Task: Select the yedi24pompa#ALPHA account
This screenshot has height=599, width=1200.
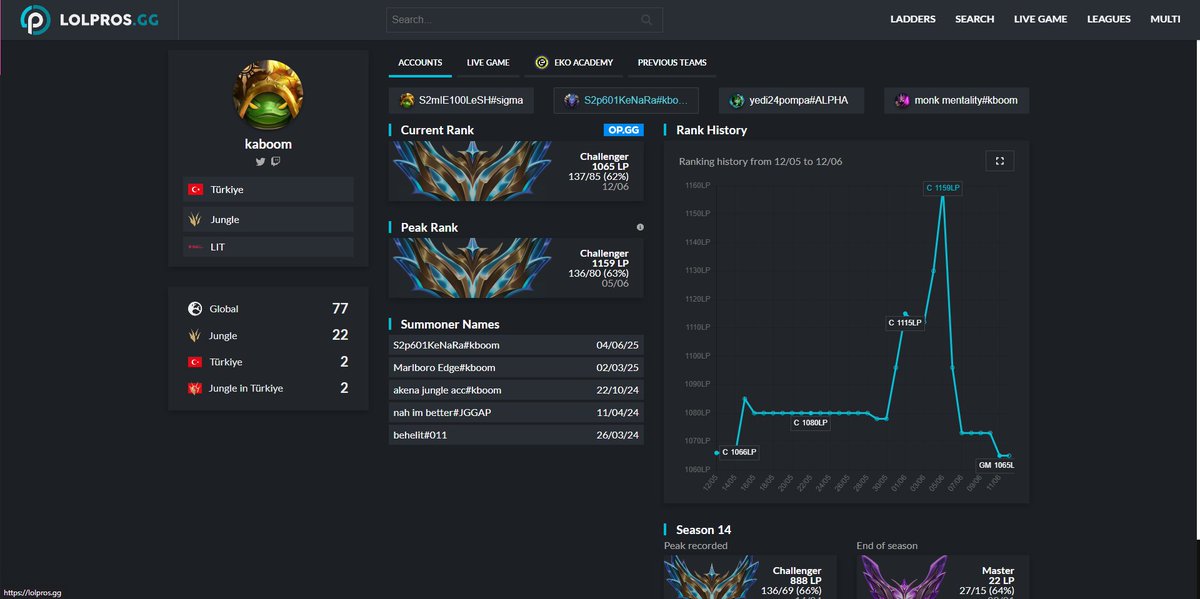Action: (x=792, y=100)
